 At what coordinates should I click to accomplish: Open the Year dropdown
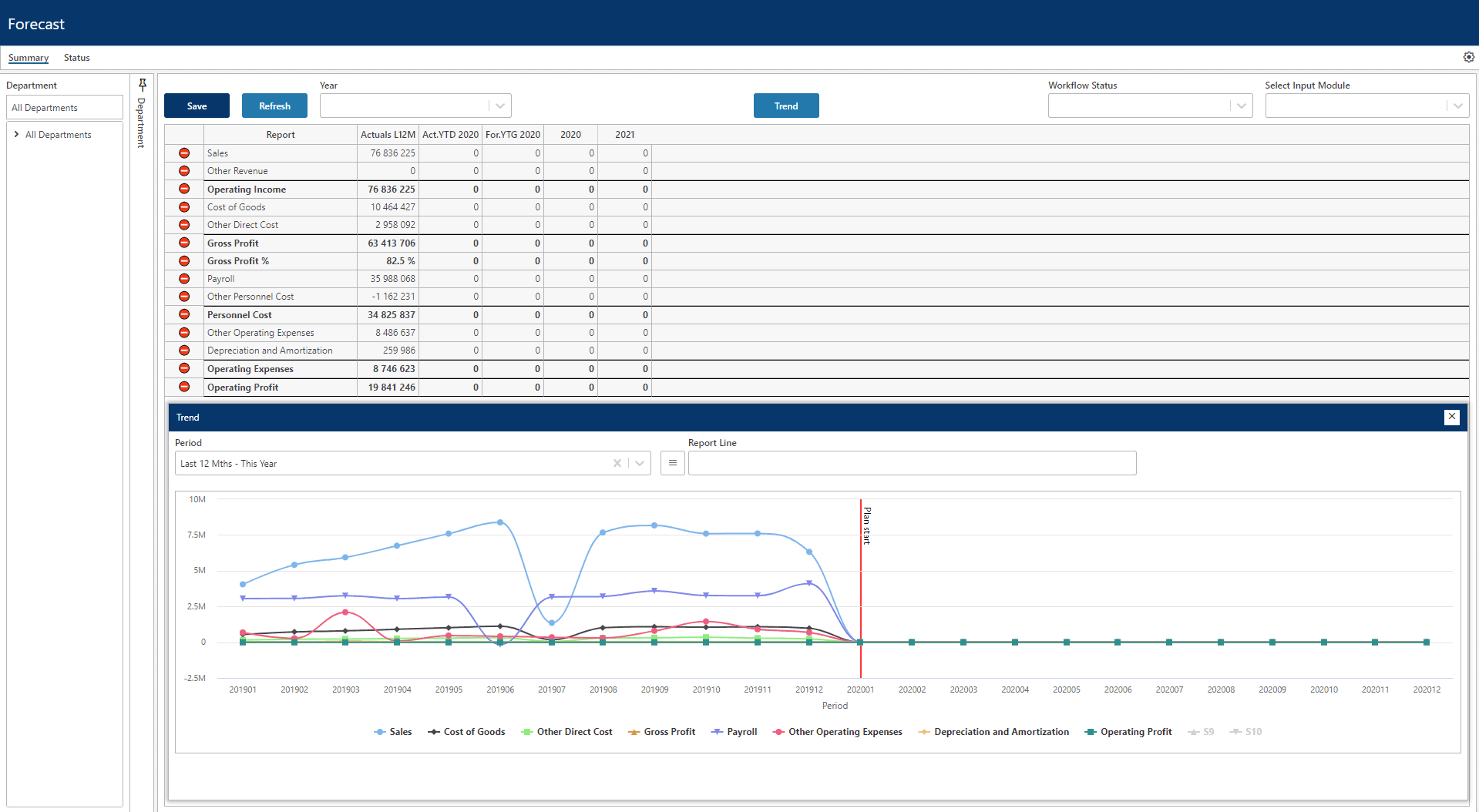coord(499,106)
